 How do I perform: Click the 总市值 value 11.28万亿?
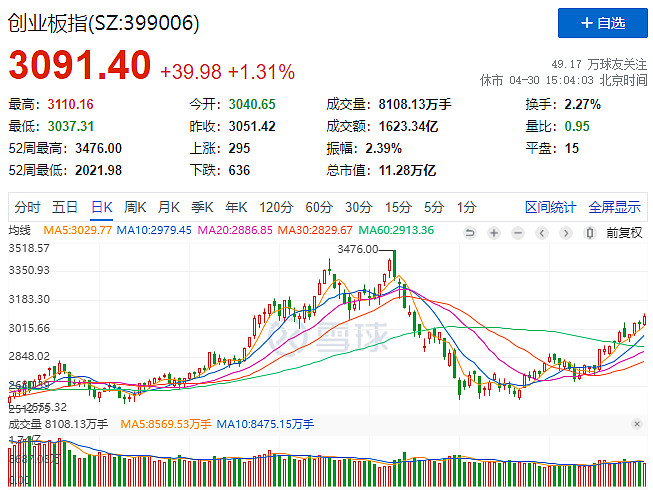pos(407,170)
